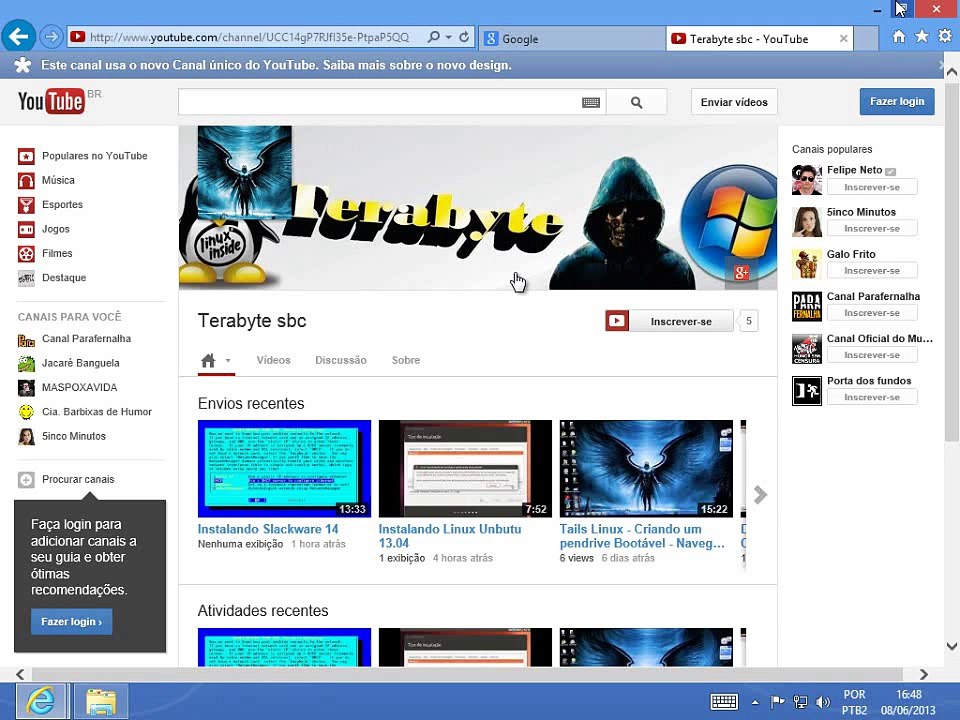Viewport: 960px width, 720px height.
Task: Open the address bar dropdown arrow
Action: click(x=448, y=37)
